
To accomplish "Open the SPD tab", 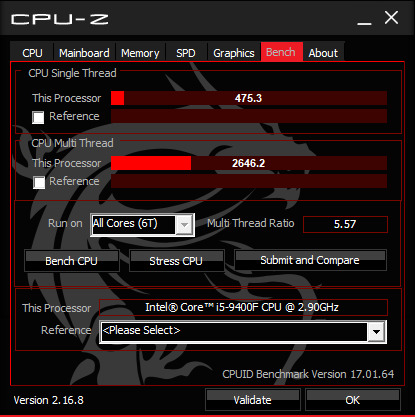I will tap(186, 53).
